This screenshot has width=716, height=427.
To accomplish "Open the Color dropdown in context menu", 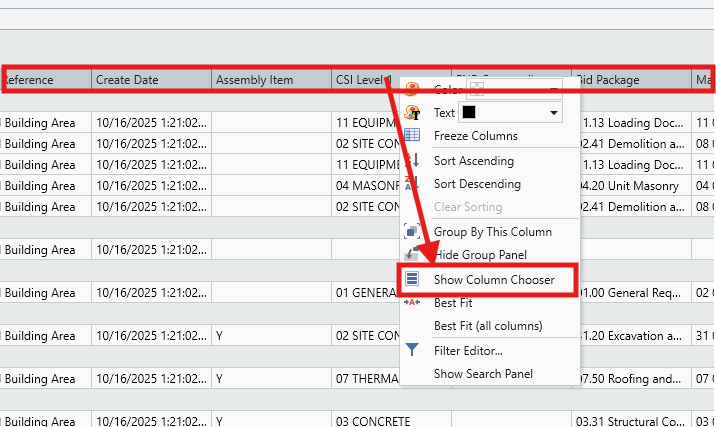I will click(553, 90).
